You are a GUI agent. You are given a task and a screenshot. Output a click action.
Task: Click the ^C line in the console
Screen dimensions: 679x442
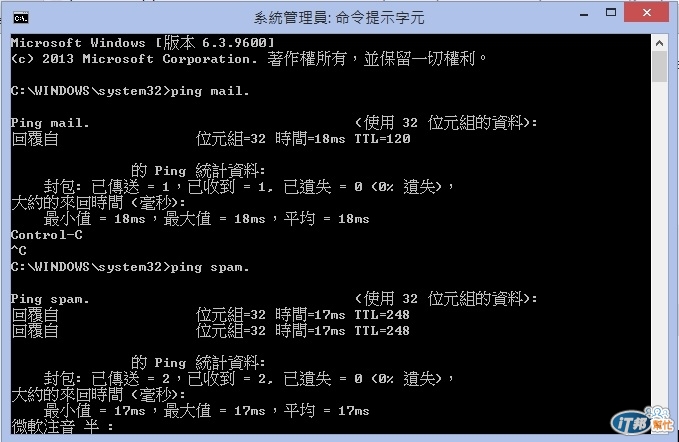tap(19, 251)
